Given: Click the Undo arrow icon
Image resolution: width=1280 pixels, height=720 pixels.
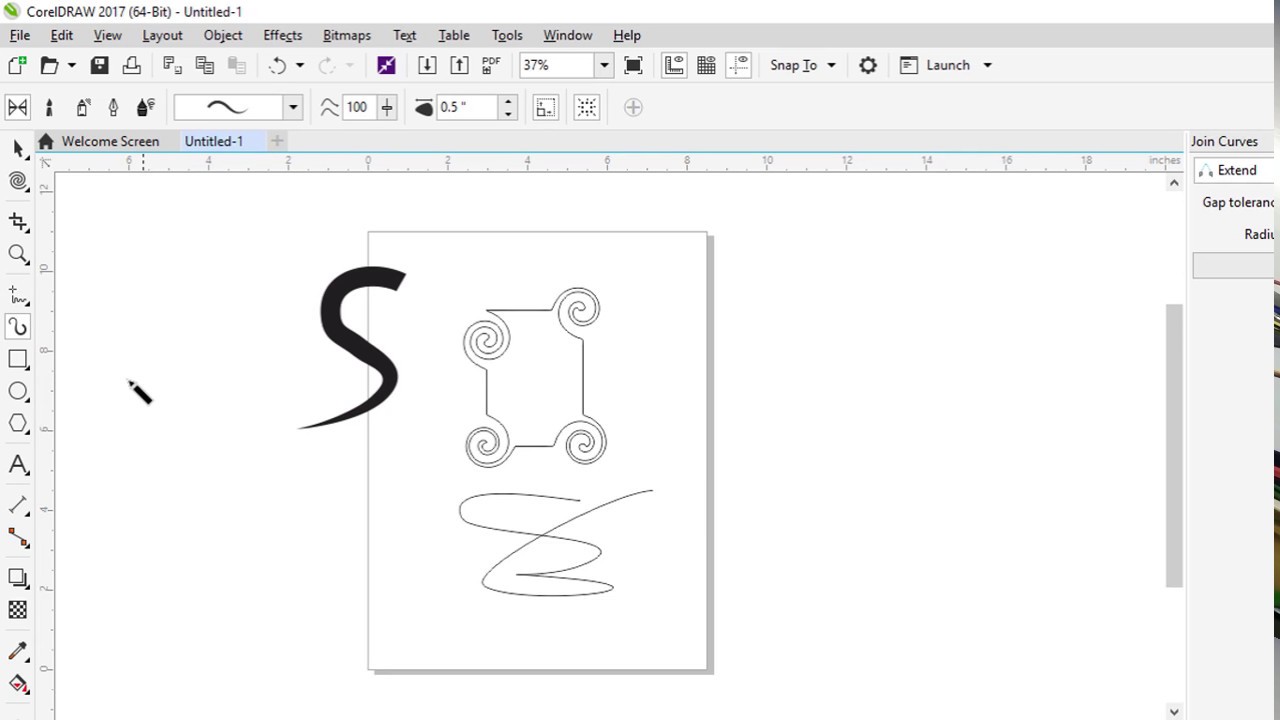Looking at the screenshot, I should (x=277, y=65).
